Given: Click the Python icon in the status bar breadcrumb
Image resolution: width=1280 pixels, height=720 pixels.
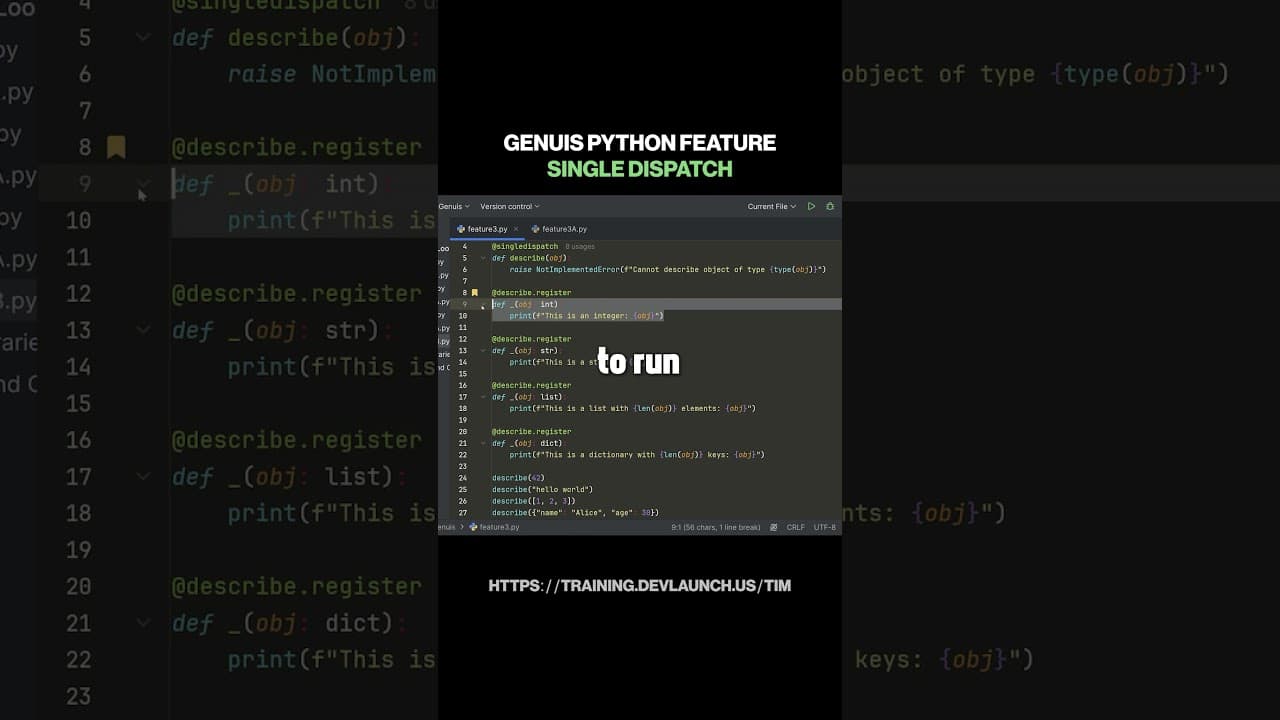Looking at the screenshot, I should pyautogui.click(x=473, y=527).
